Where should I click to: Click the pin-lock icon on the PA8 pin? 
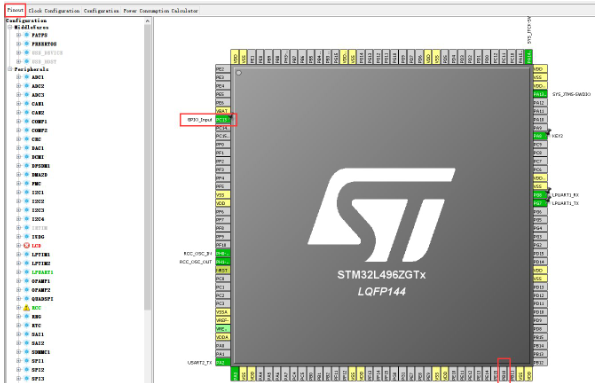(x=548, y=132)
